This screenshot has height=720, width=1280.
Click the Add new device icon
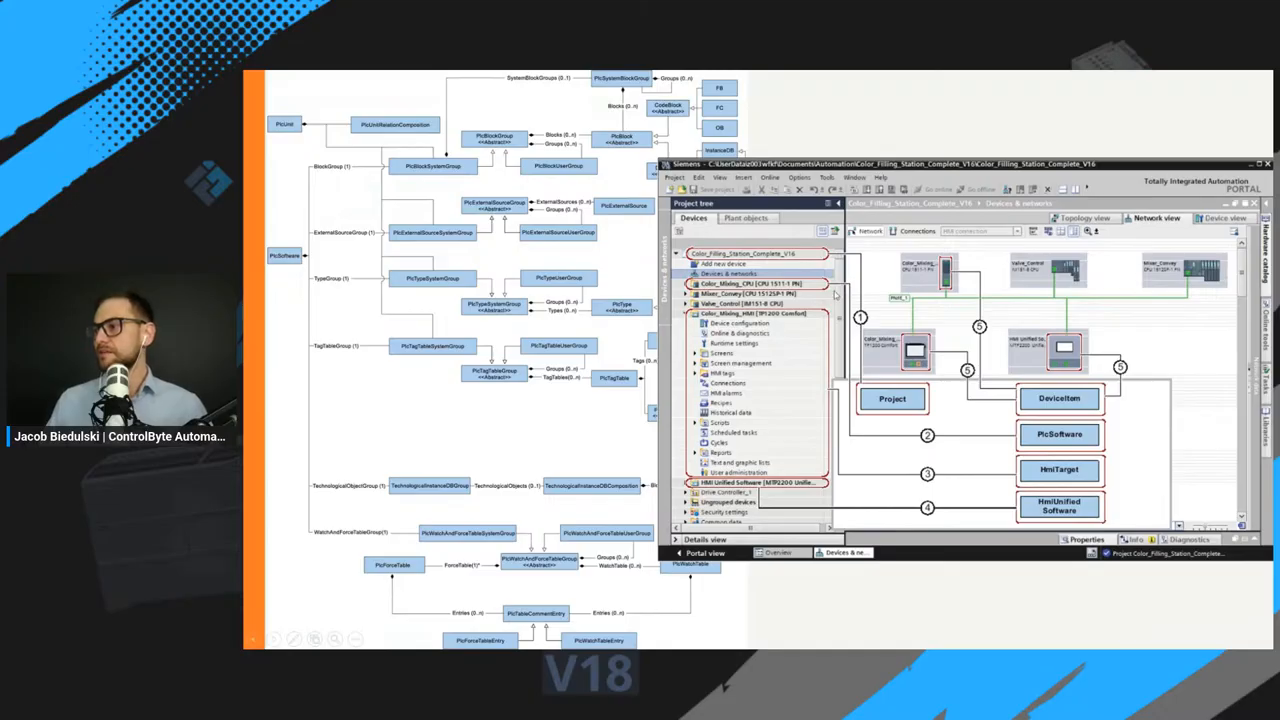pyautogui.click(x=694, y=264)
